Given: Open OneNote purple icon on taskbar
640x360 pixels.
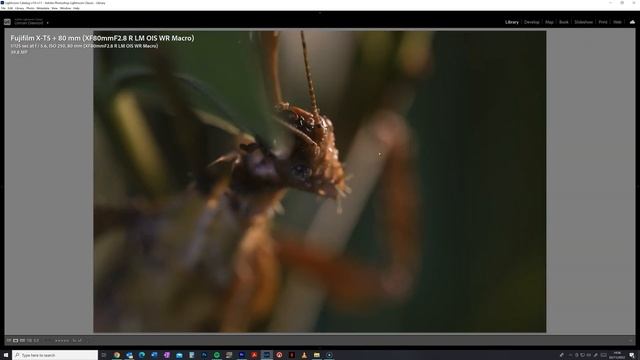Looking at the screenshot, I should point(167,355).
